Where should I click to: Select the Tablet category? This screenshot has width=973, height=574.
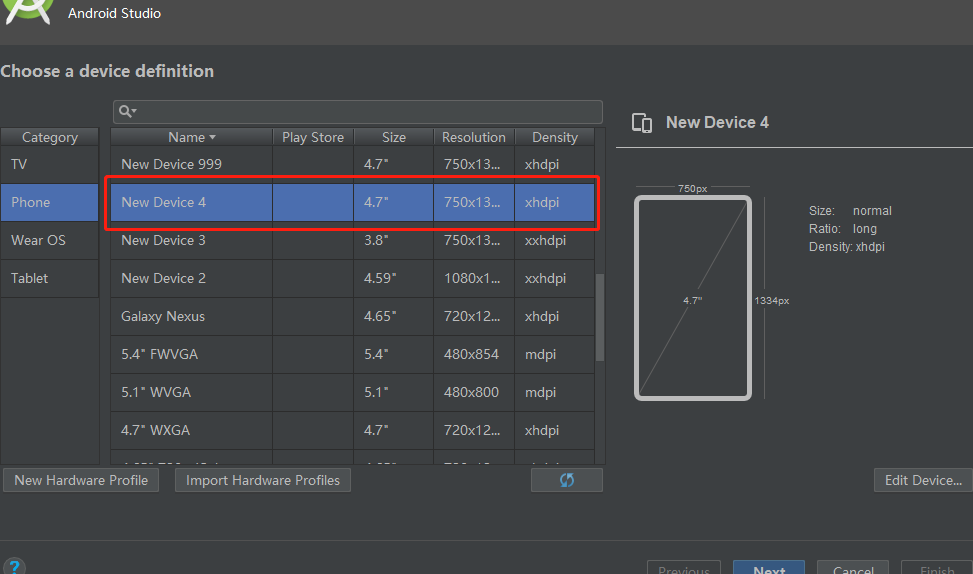pos(50,278)
